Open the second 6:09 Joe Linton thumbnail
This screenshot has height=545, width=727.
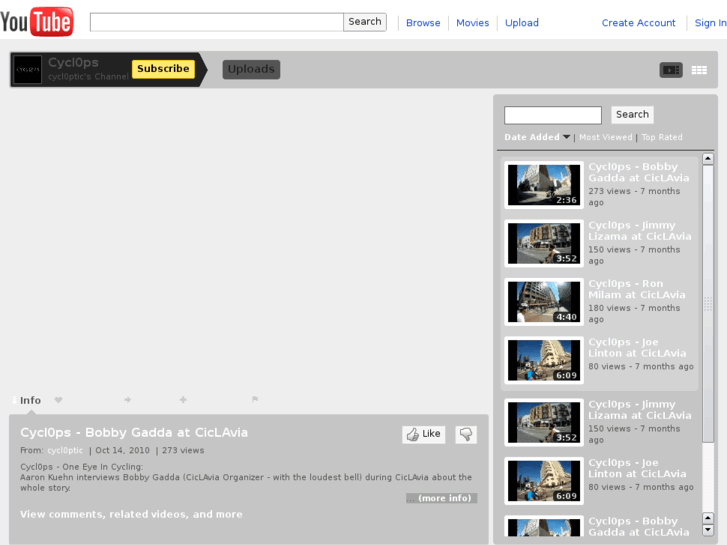coord(544,481)
